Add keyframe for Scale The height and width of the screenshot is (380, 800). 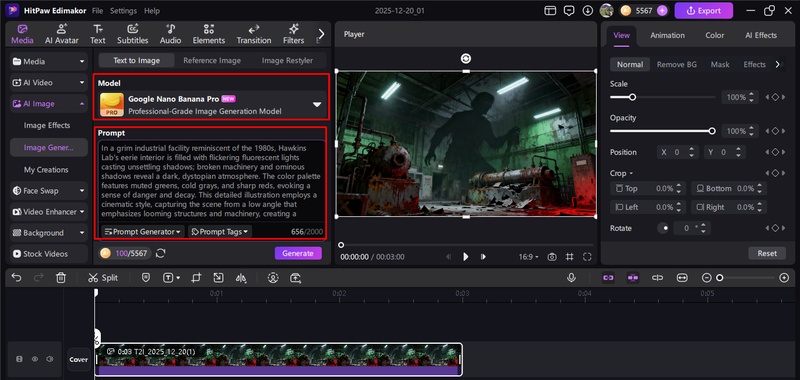[x=775, y=97]
